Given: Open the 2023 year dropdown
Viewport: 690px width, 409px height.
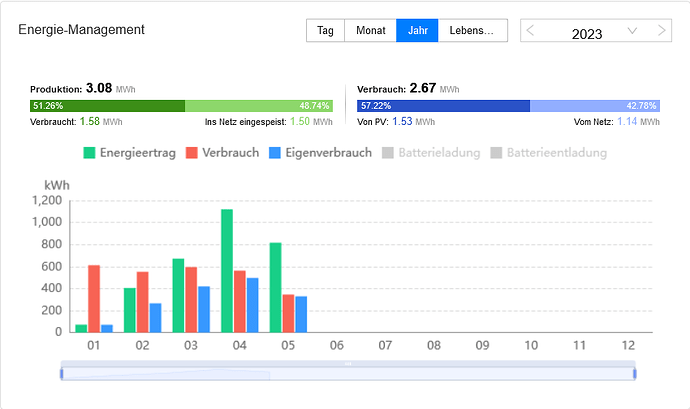Looking at the screenshot, I should tap(596, 32).
